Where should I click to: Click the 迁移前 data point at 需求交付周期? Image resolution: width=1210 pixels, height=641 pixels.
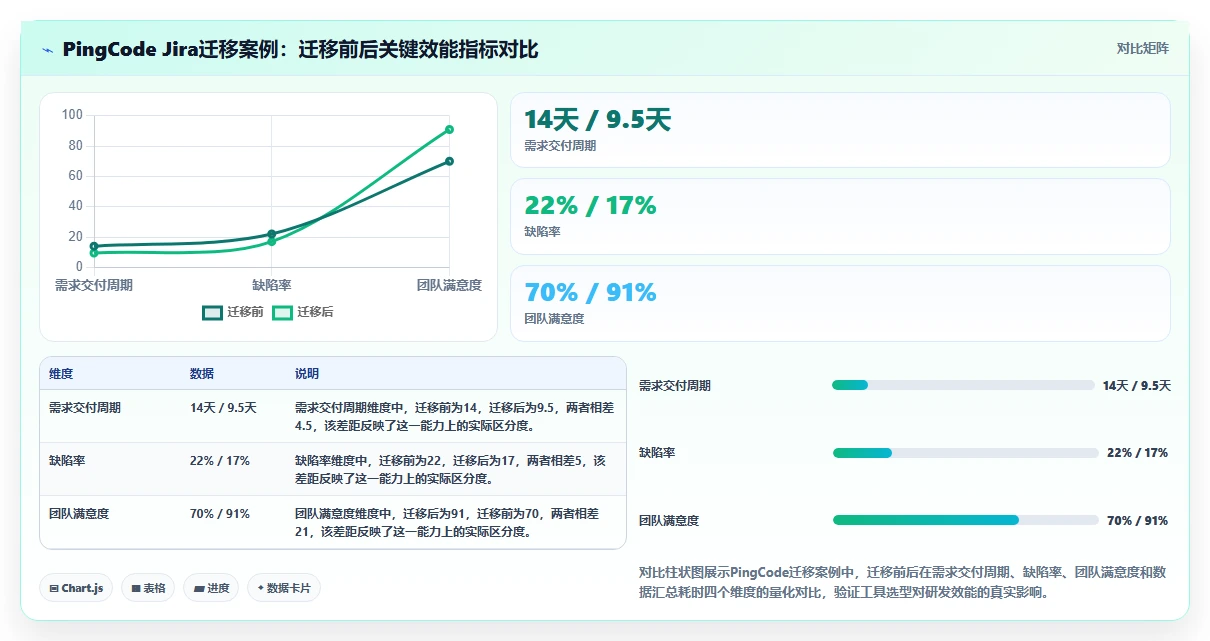[94, 246]
